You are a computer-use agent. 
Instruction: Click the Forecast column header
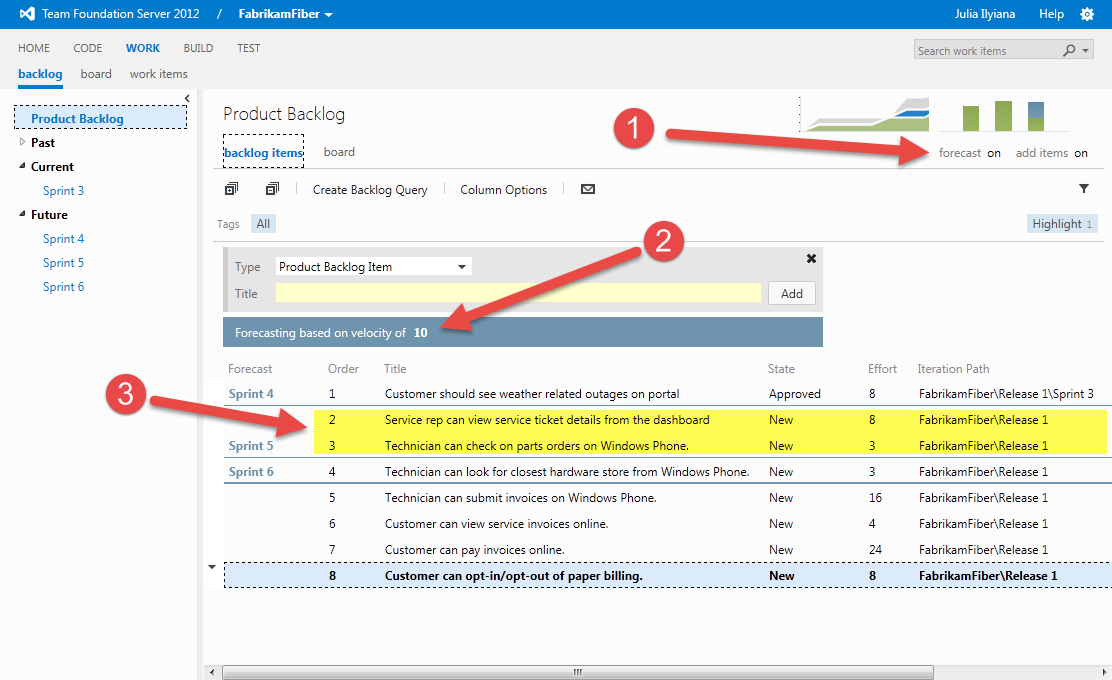250,369
